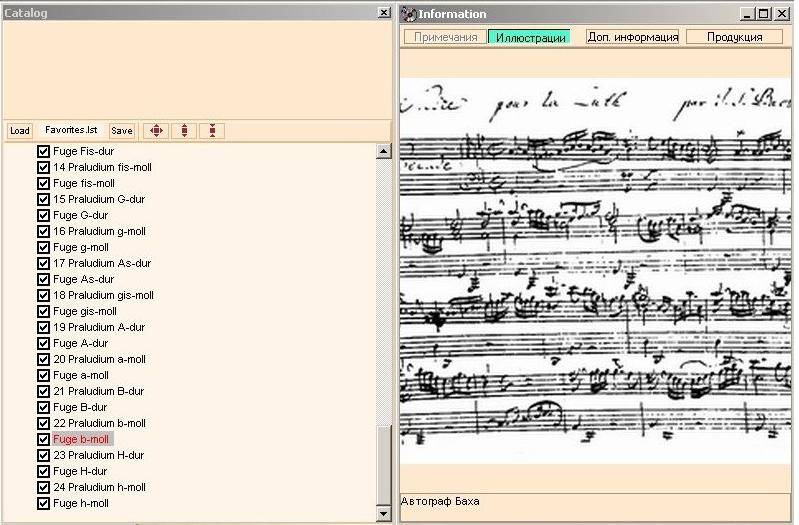Image resolution: width=799 pixels, height=525 pixels.
Task: Click the Save button
Action: tap(122, 131)
